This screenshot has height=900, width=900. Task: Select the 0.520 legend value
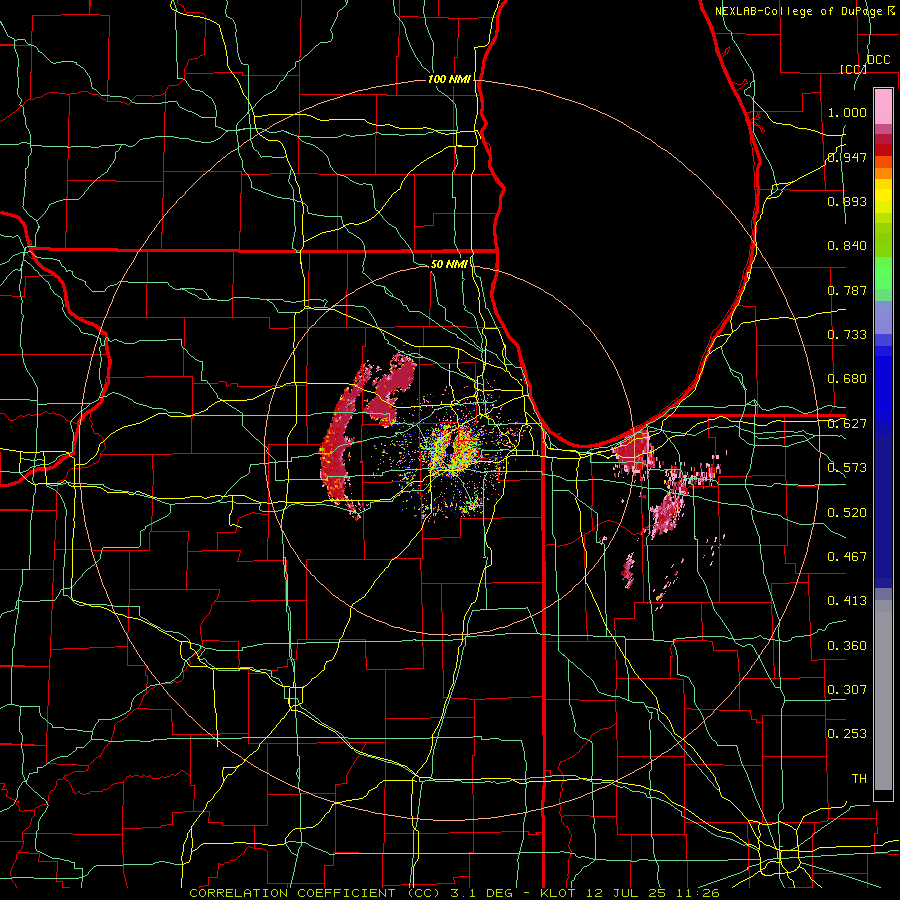click(847, 513)
